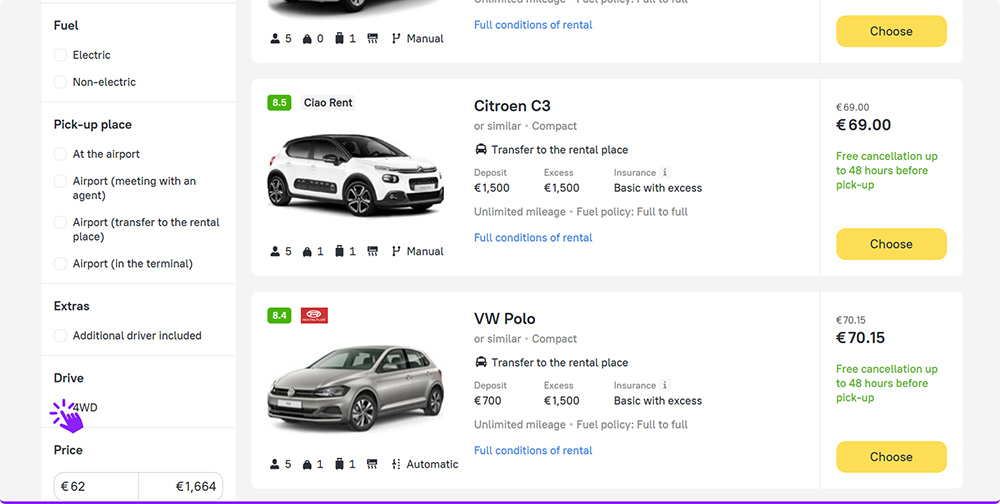Tick Airport (in the terminal) checkbox
1000x504 pixels.
(x=61, y=263)
